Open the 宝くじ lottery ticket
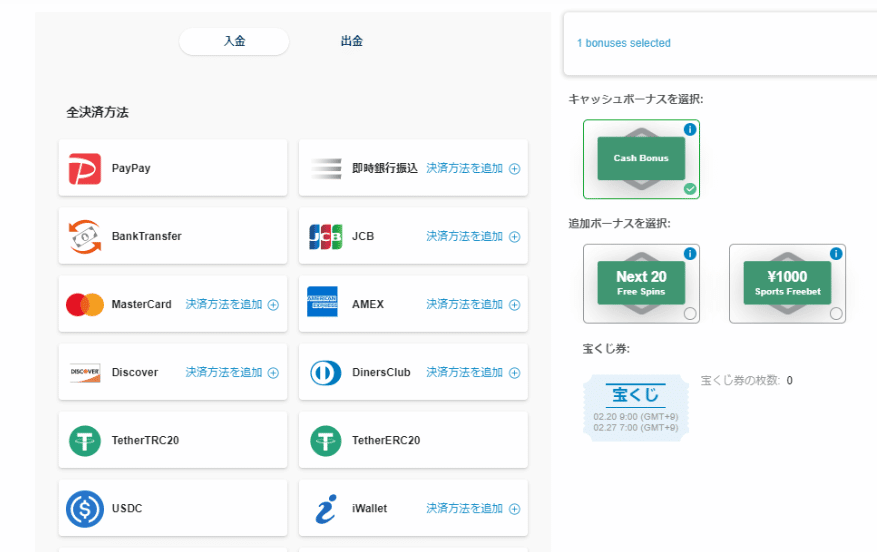Screen dimensions: 877x552 tap(635, 408)
